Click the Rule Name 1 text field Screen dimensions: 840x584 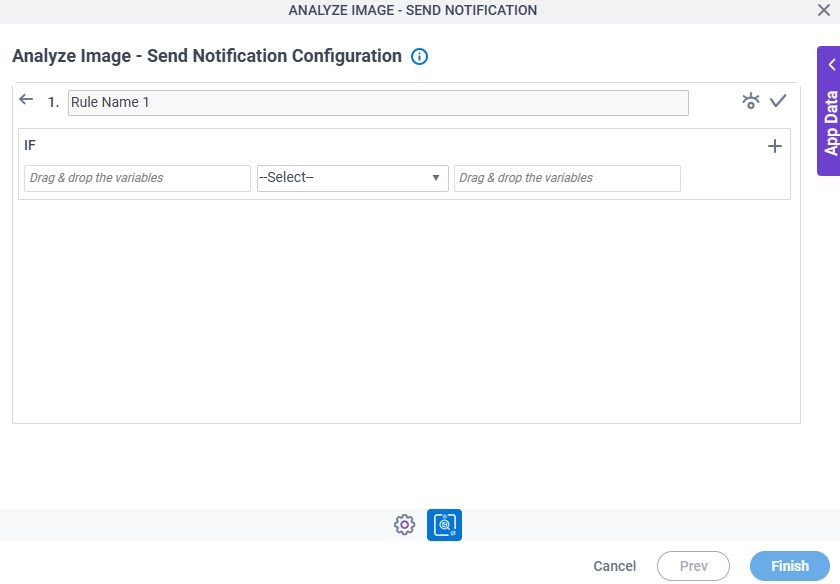378,103
